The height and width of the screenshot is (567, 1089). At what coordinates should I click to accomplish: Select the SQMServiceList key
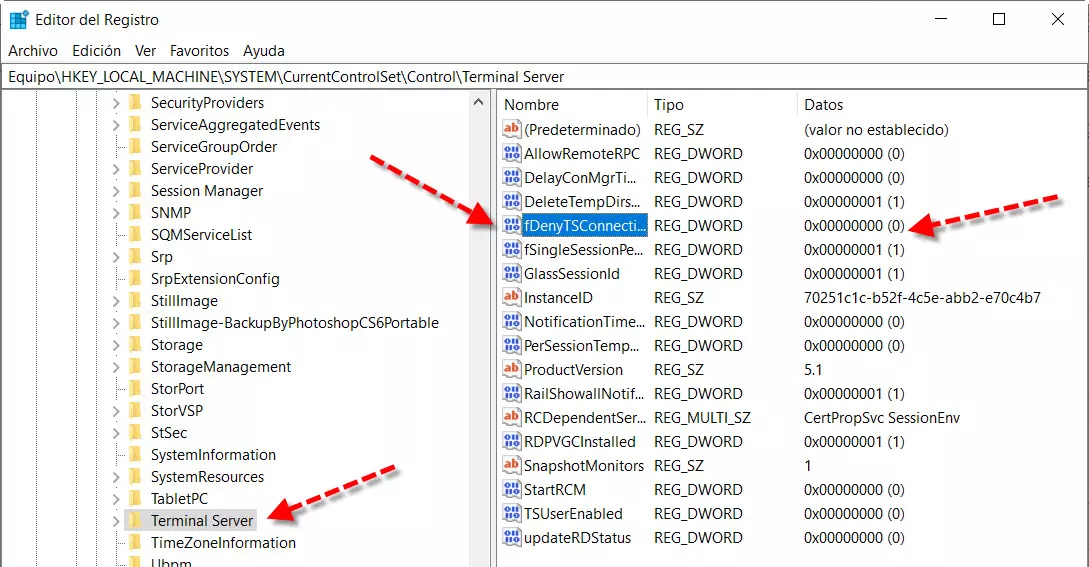(x=201, y=235)
